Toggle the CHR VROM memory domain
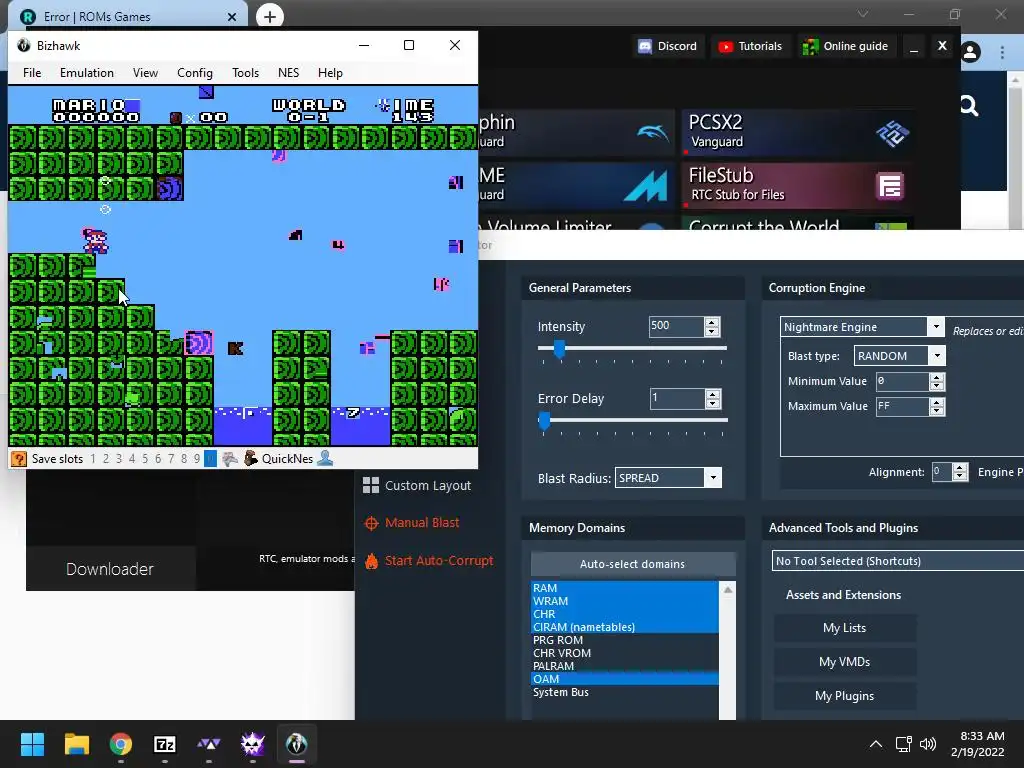 tap(625, 653)
